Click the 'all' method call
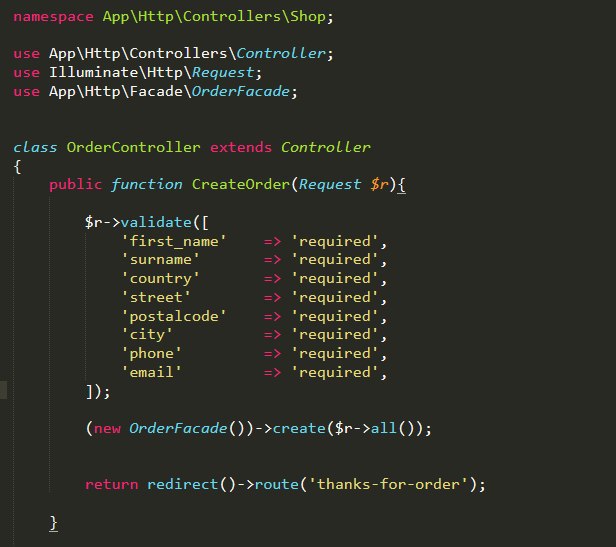 tap(384, 428)
